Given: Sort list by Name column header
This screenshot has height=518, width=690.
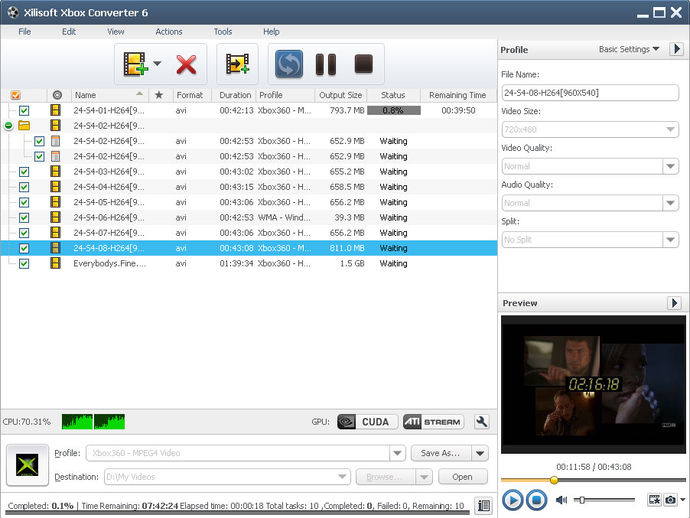Looking at the screenshot, I should click(x=109, y=95).
